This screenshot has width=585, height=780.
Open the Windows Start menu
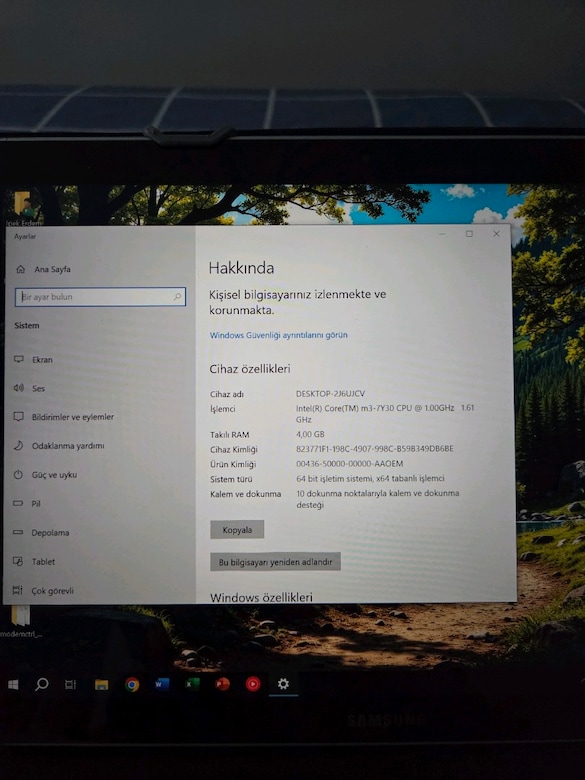tap(13, 684)
